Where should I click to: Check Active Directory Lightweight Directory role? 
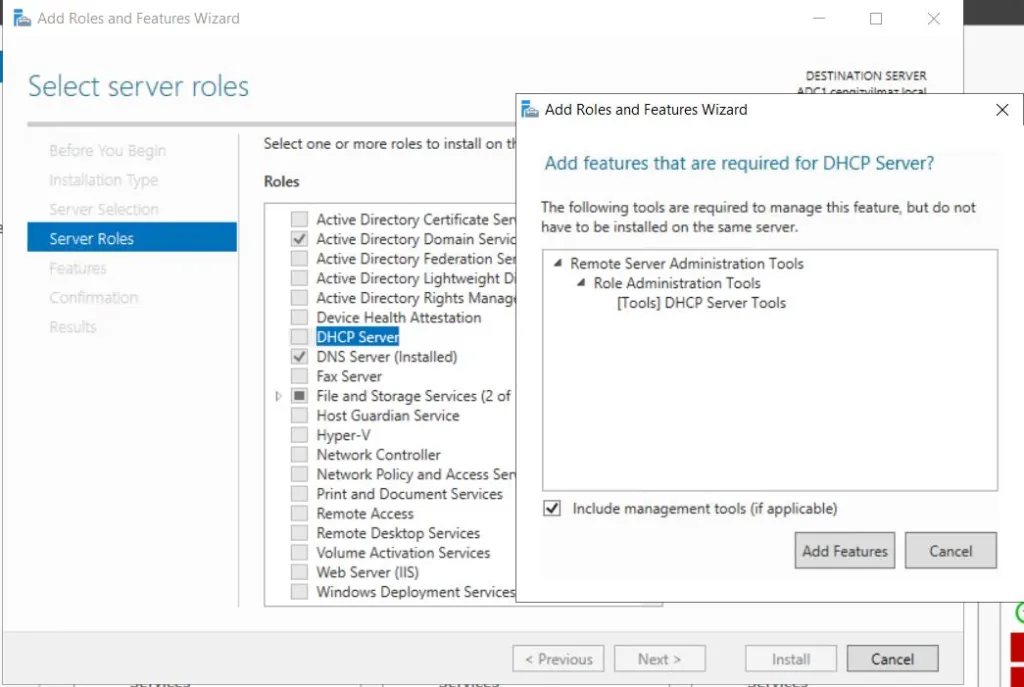coord(299,278)
